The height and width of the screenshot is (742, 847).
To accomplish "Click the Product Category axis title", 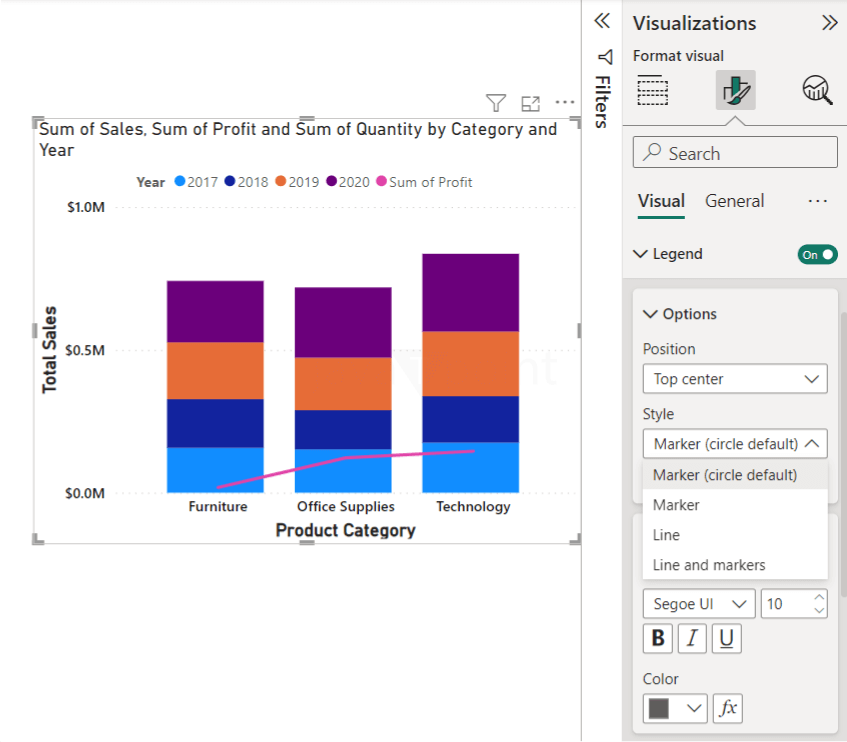I will click(x=345, y=530).
